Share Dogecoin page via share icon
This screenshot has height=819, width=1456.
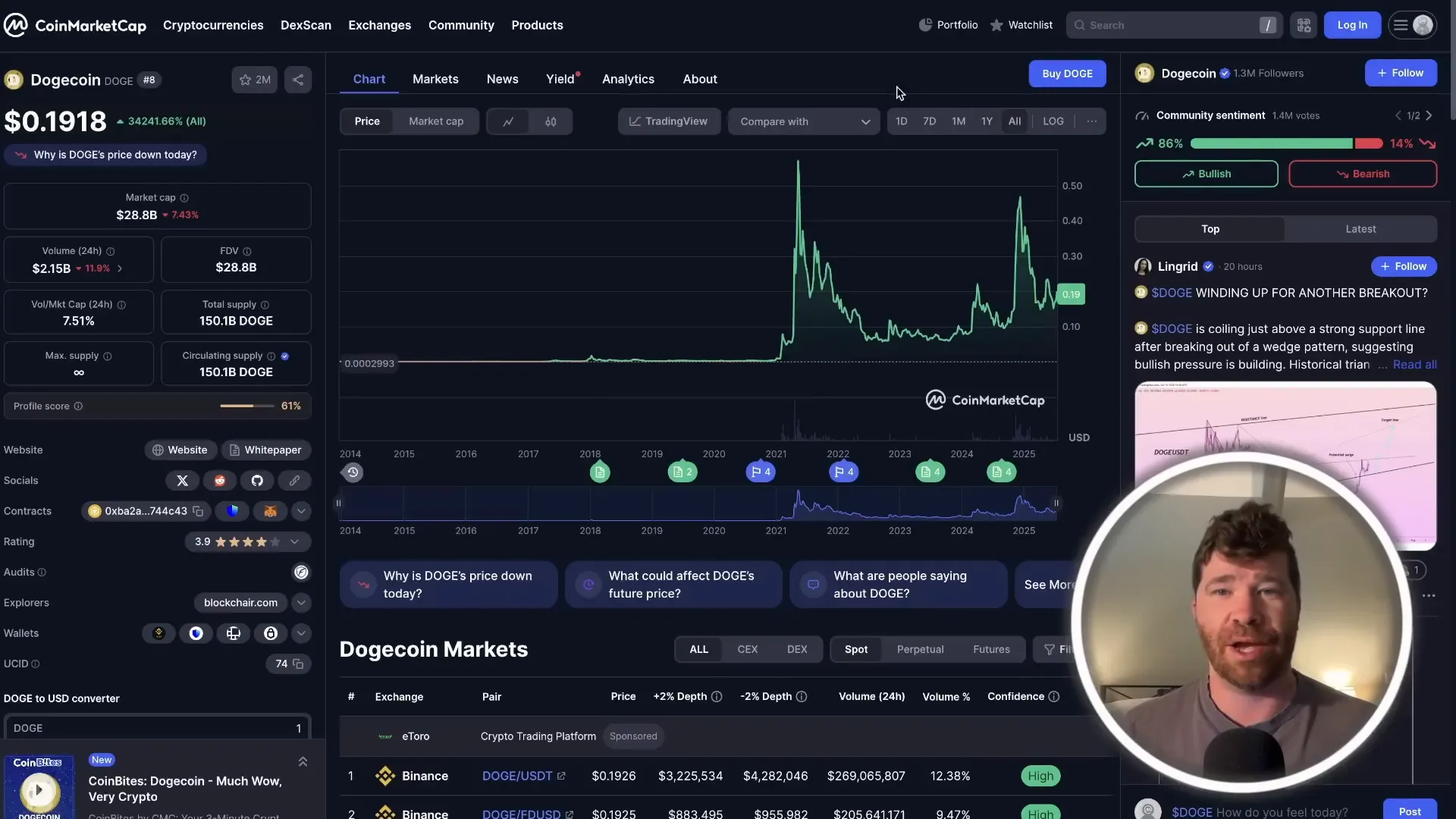coord(298,80)
